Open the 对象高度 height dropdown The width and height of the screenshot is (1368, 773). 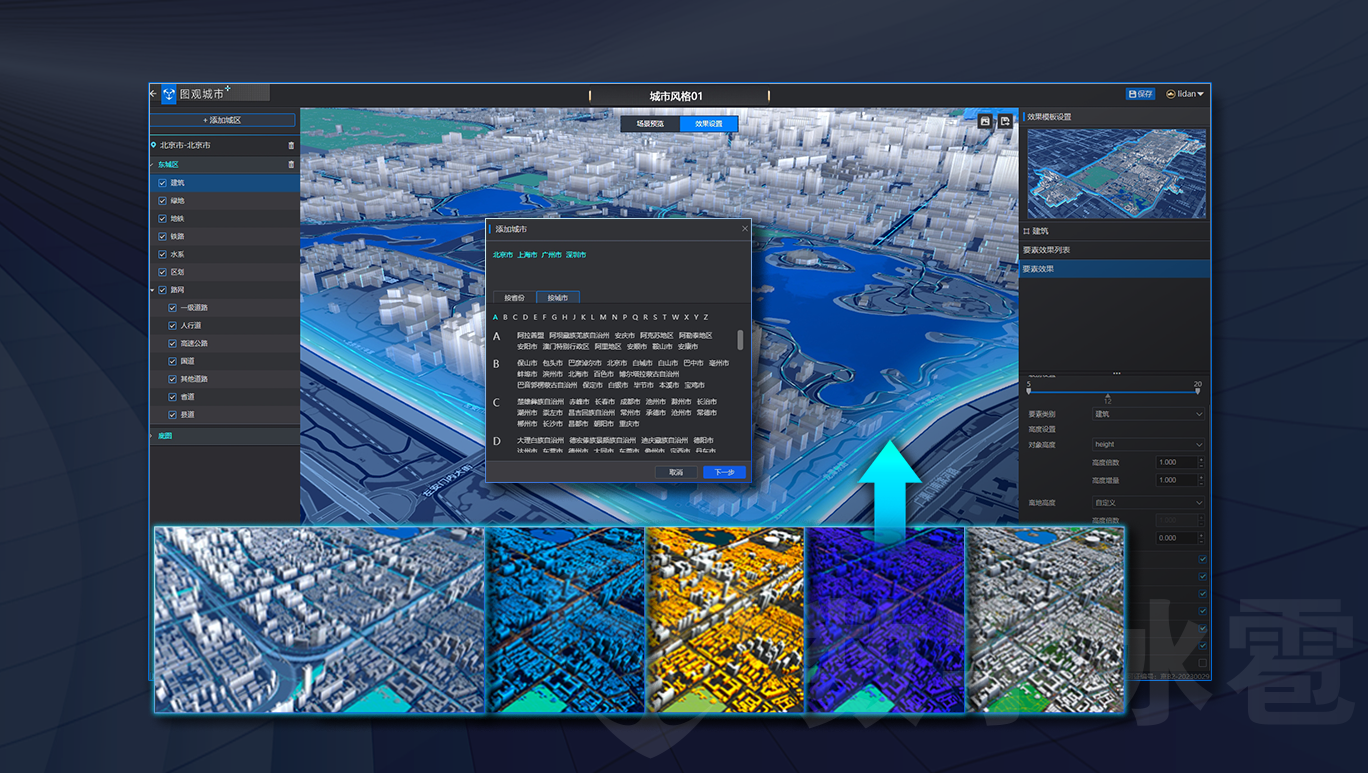pyautogui.click(x=1148, y=444)
